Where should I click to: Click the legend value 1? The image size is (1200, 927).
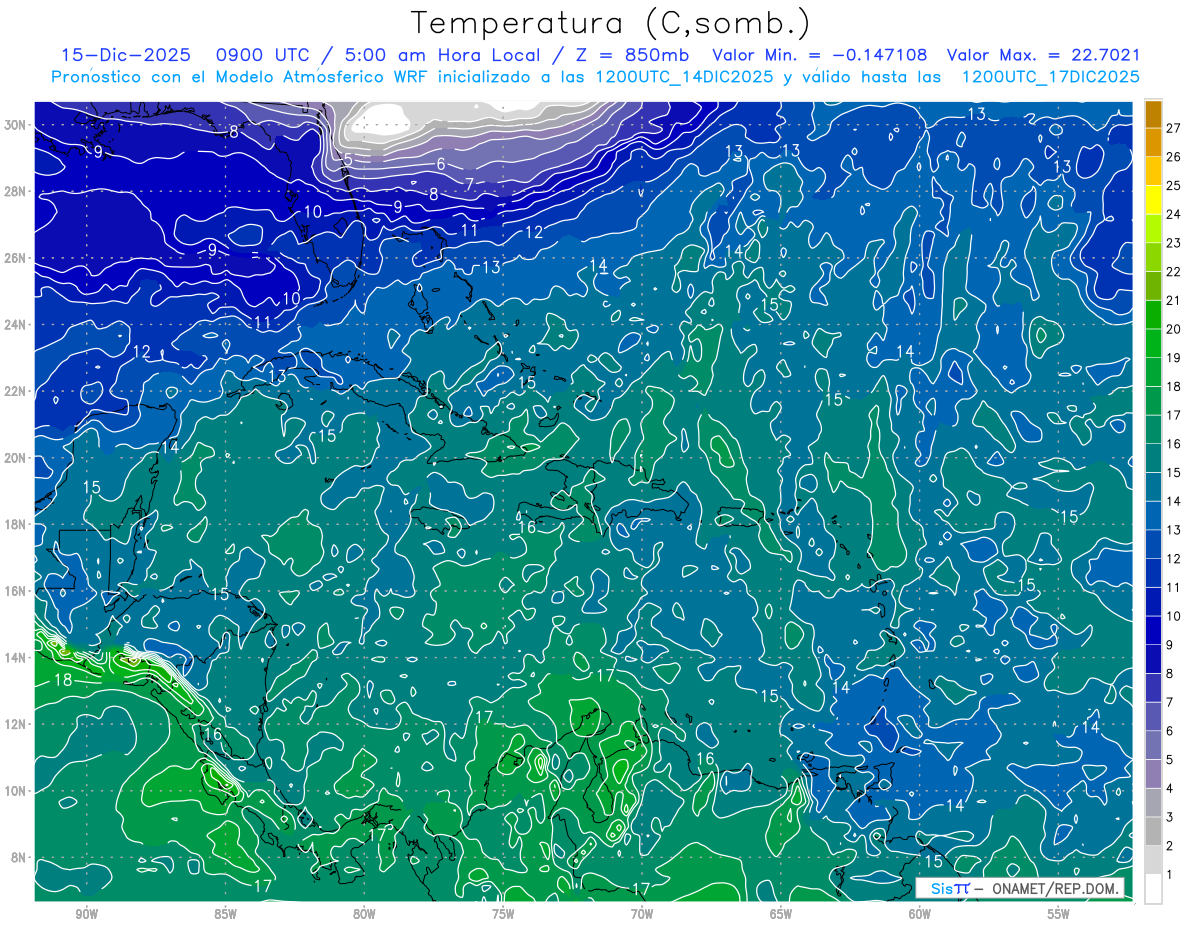pos(1171,875)
